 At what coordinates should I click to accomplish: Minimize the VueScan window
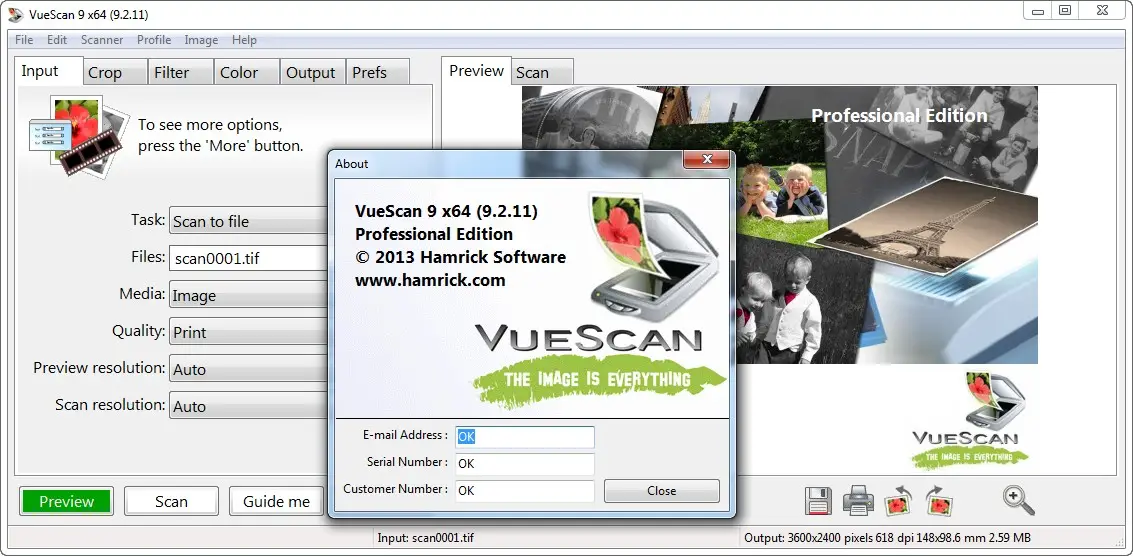click(1036, 9)
